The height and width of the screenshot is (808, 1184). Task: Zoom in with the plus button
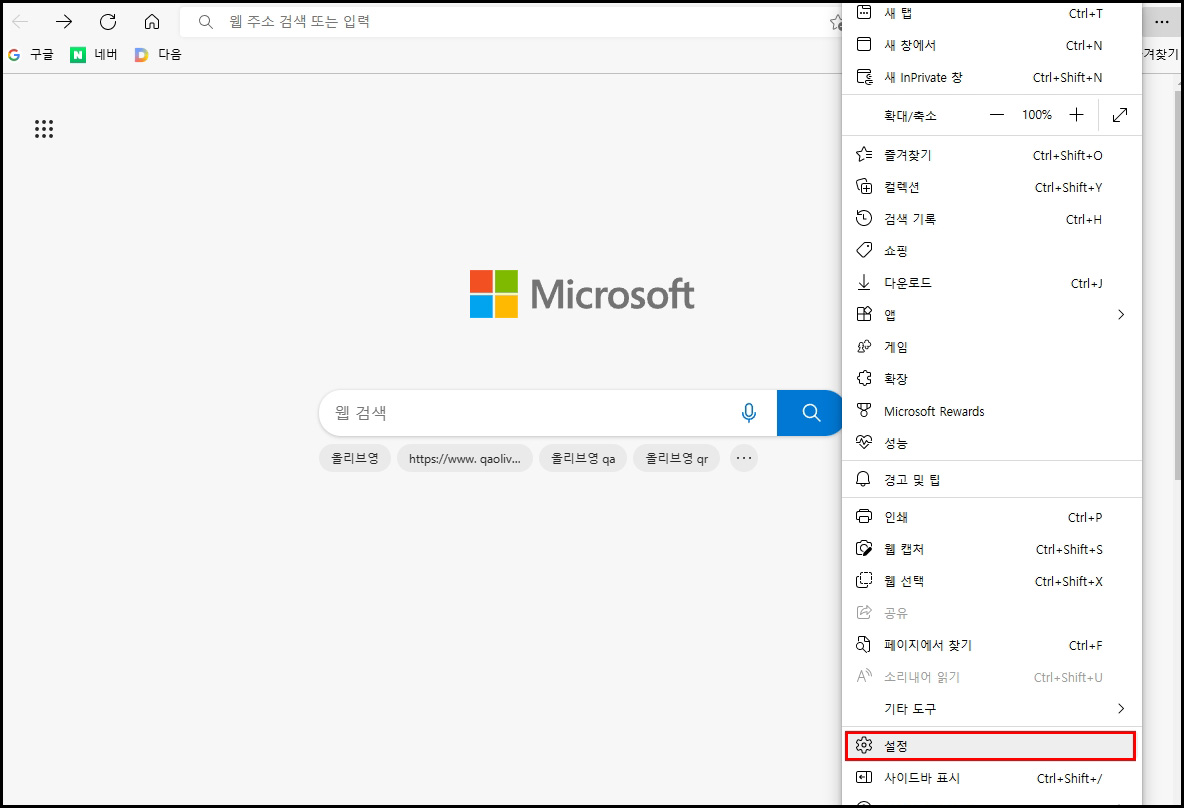pyautogui.click(x=1076, y=115)
